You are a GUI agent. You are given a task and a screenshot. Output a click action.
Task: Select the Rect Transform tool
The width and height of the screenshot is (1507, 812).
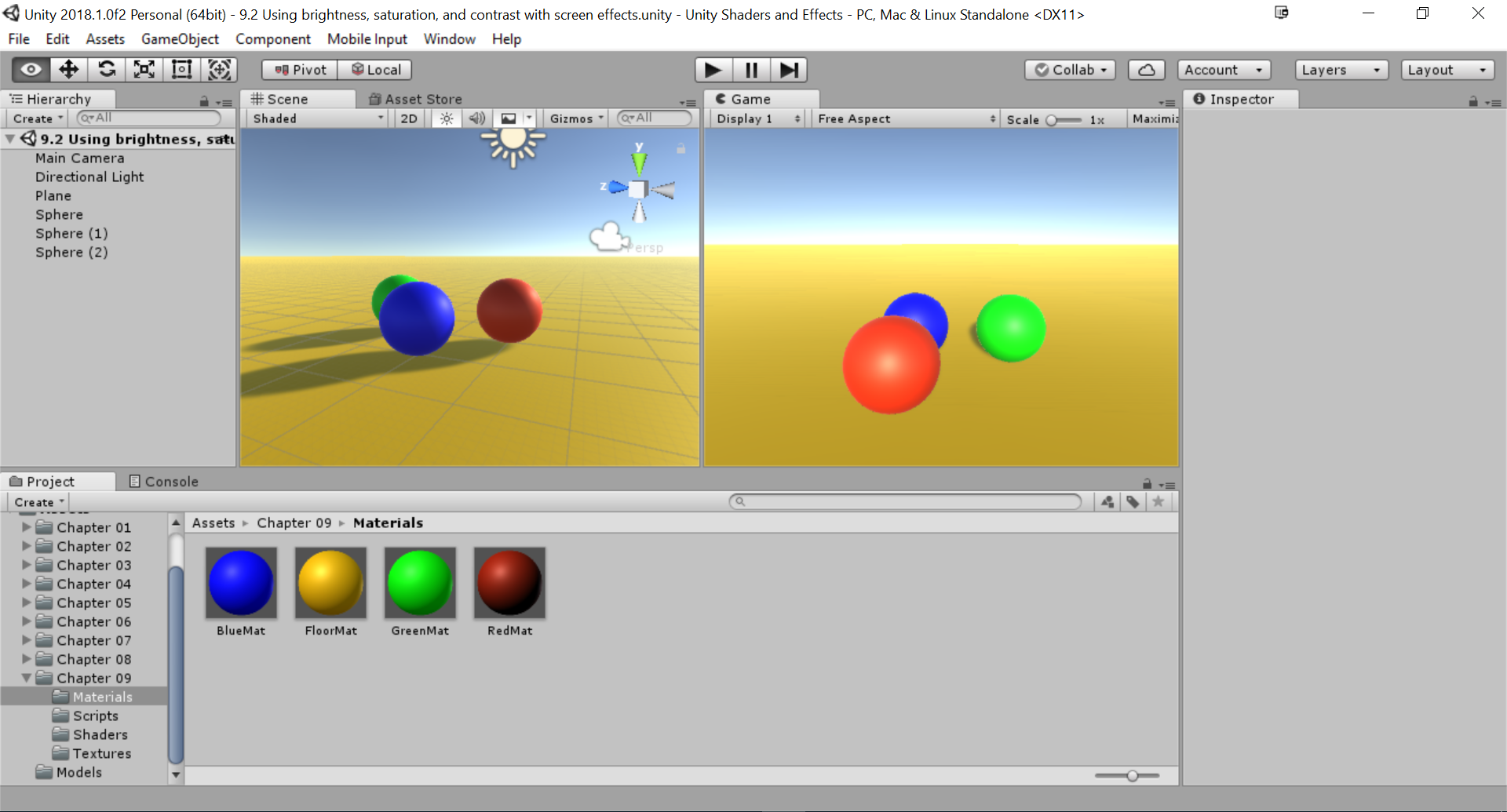182,70
